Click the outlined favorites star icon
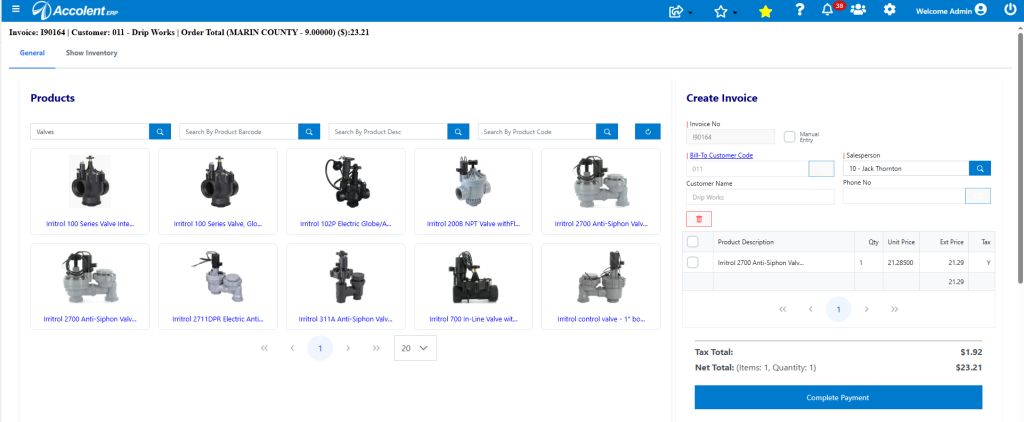Screen dimensions: 1024x422 [720, 10]
